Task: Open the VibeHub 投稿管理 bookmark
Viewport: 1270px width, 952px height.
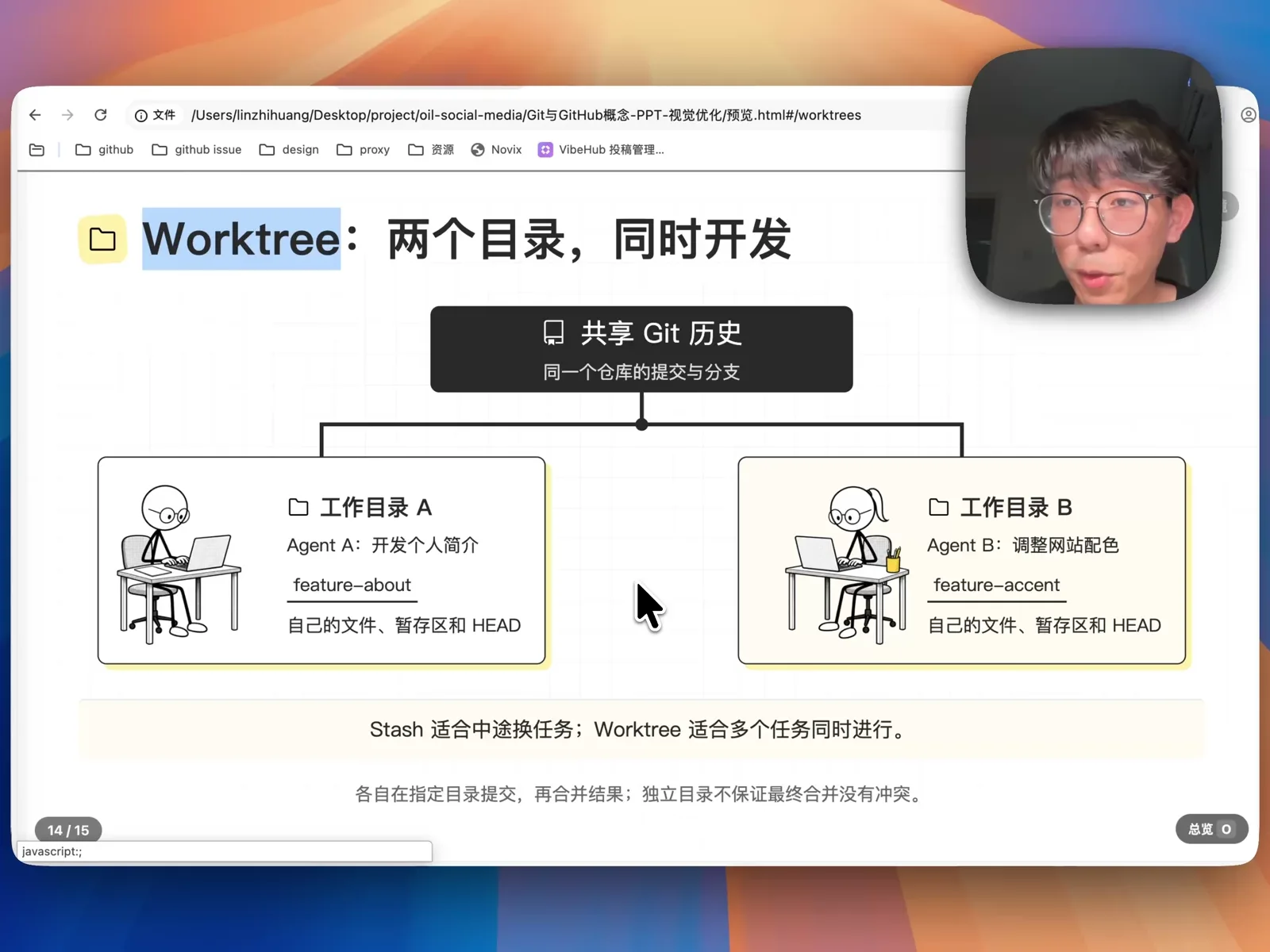Action: click(601, 150)
